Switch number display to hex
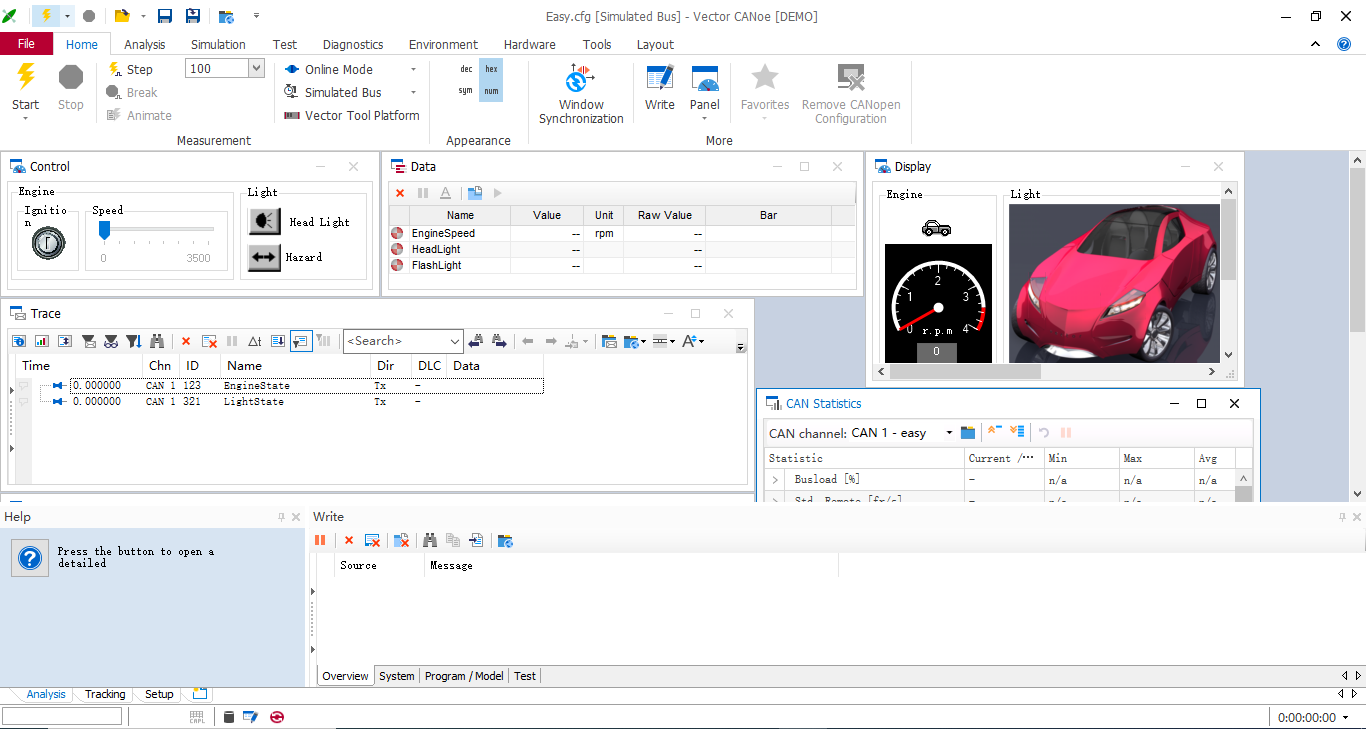 (491, 69)
